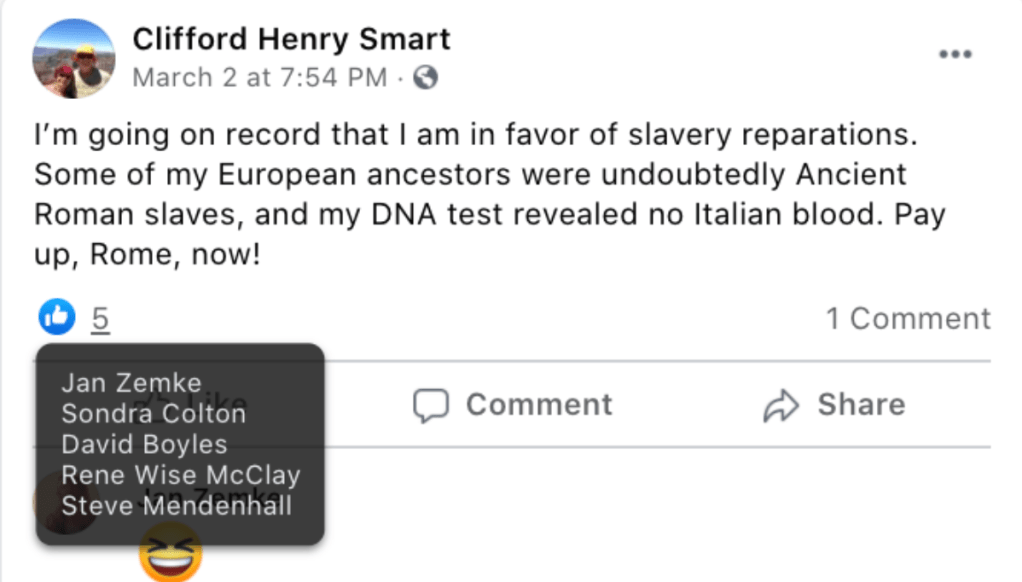Open the post options three-dot menu
The image size is (1022, 582).
coord(954,54)
